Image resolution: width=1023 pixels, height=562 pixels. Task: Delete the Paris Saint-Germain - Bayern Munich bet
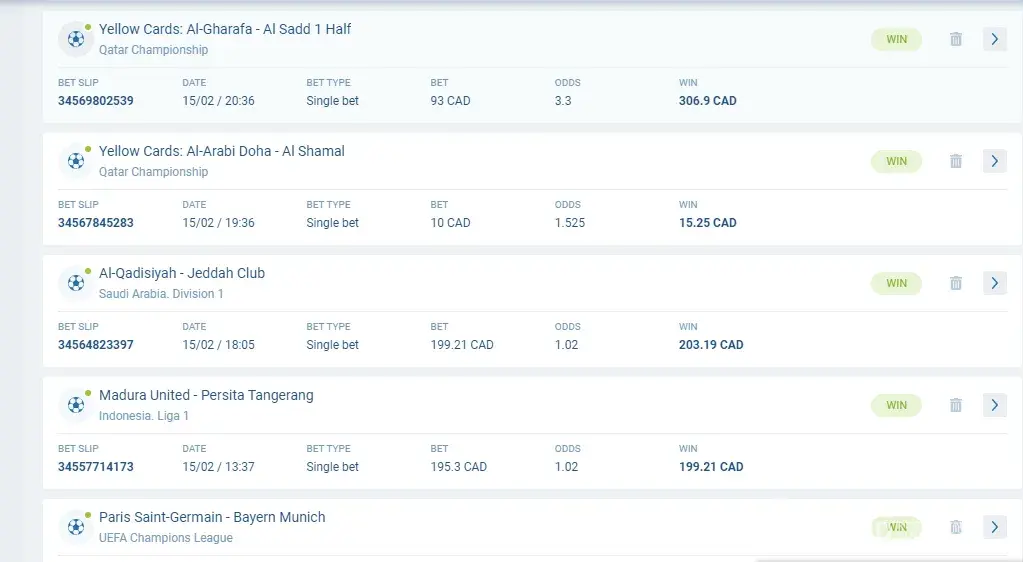click(956, 527)
